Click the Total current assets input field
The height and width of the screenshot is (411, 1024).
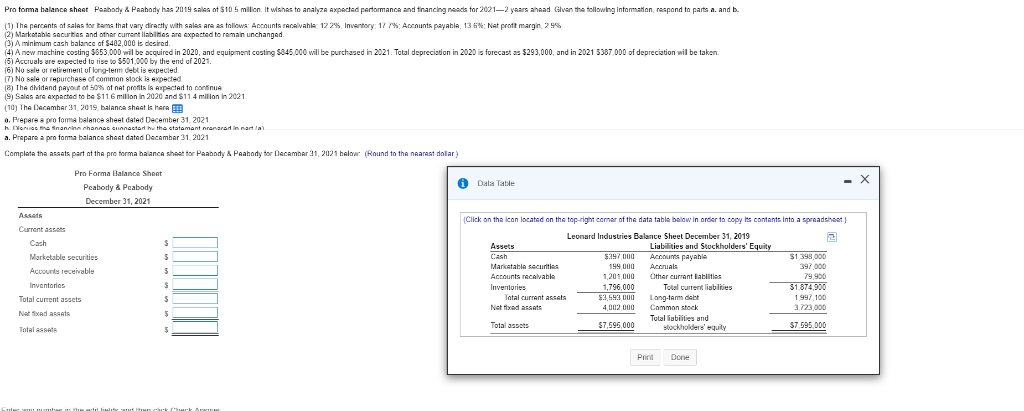[x=195, y=299]
